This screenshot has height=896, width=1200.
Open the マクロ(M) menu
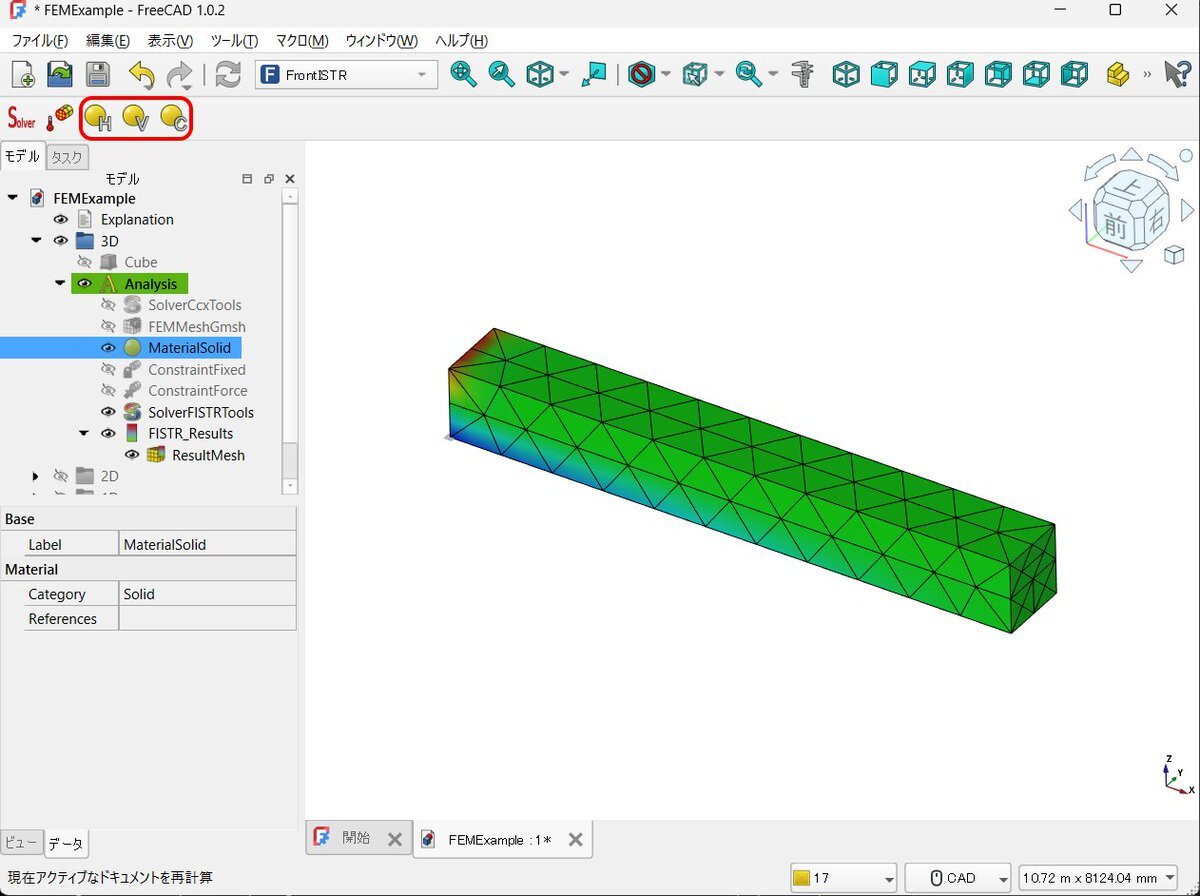301,41
